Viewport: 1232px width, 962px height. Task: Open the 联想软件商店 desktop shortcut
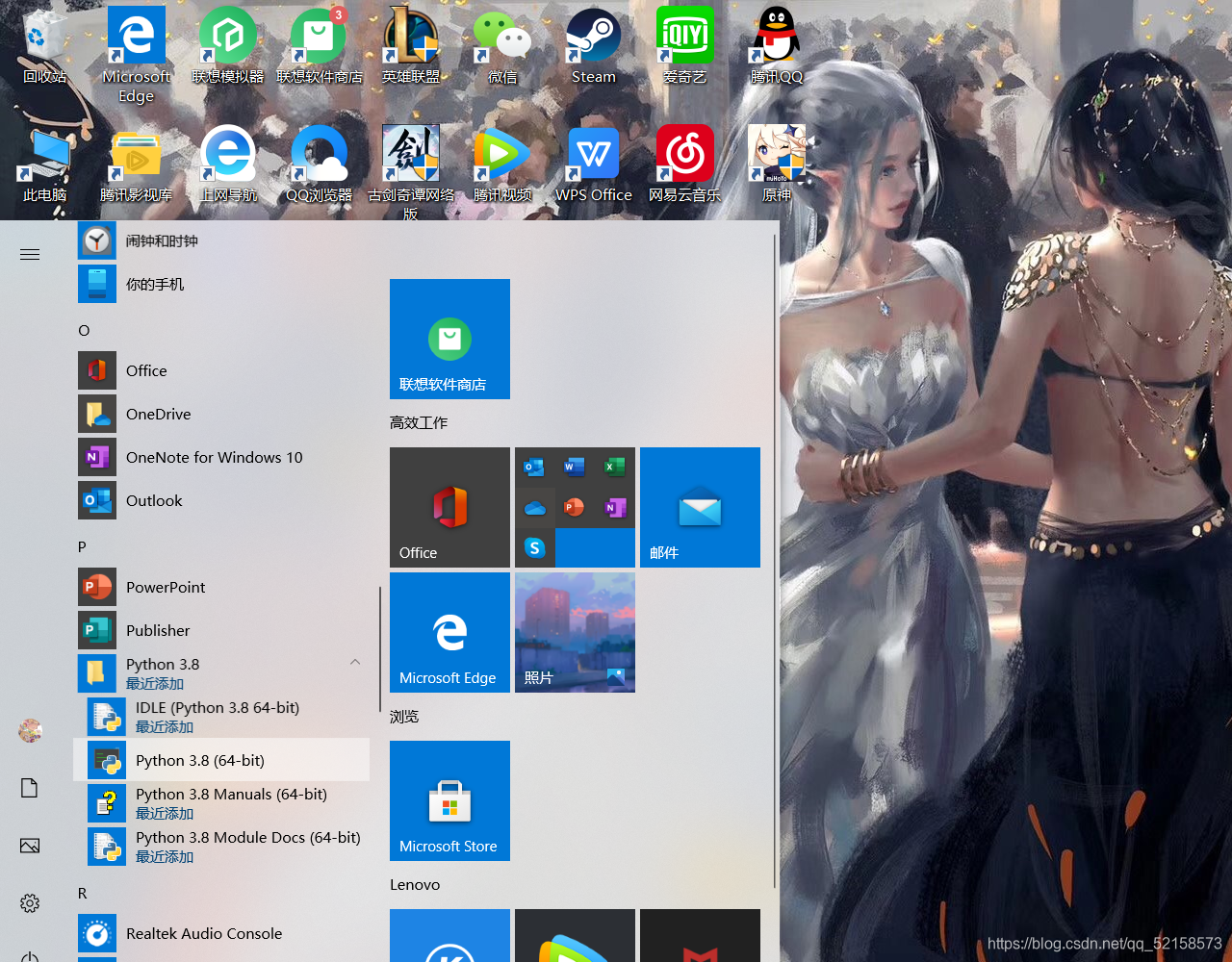click(320, 48)
